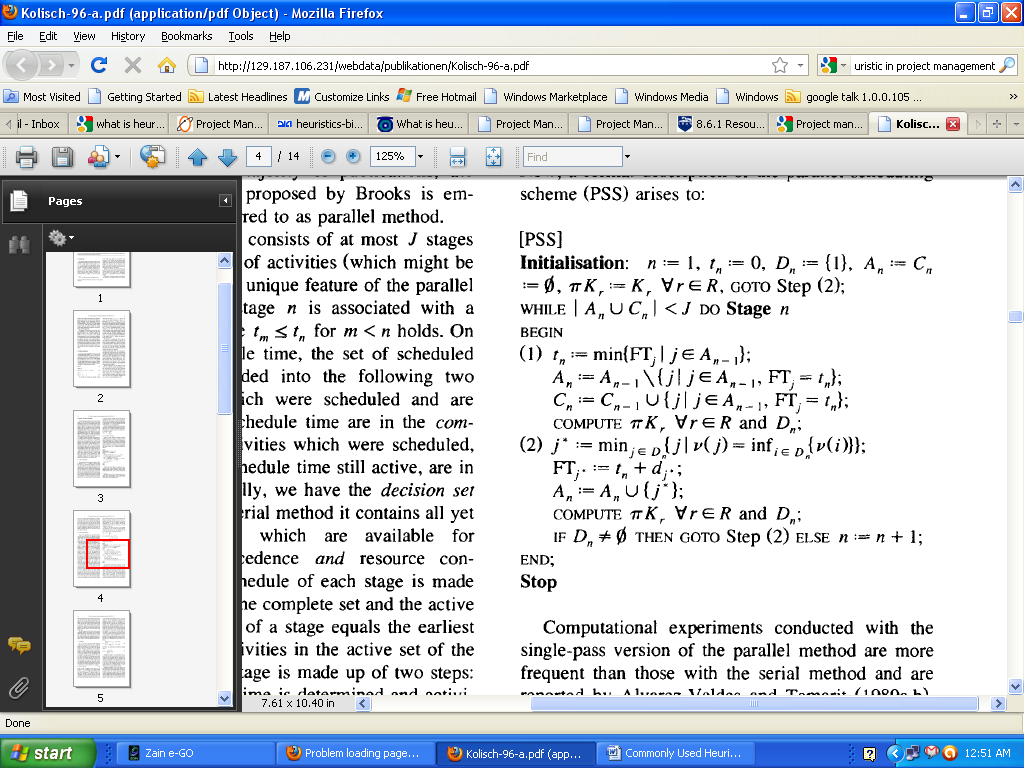Click the zoom in plus button
Image resolution: width=1024 pixels, height=768 pixels.
click(353, 157)
